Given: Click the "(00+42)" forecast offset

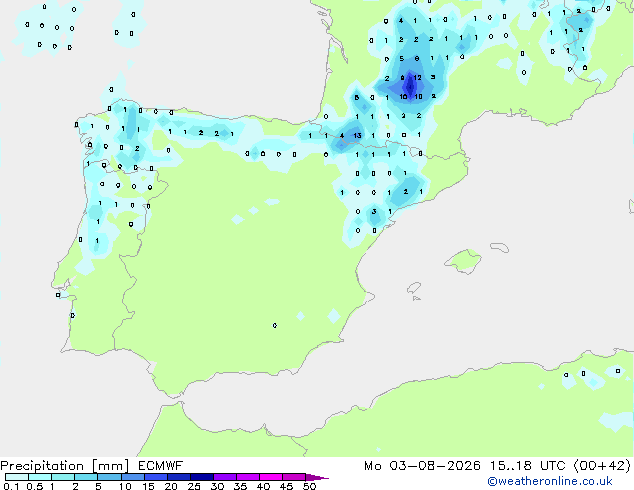Looking at the screenshot, I should pyautogui.click(x=602, y=466).
